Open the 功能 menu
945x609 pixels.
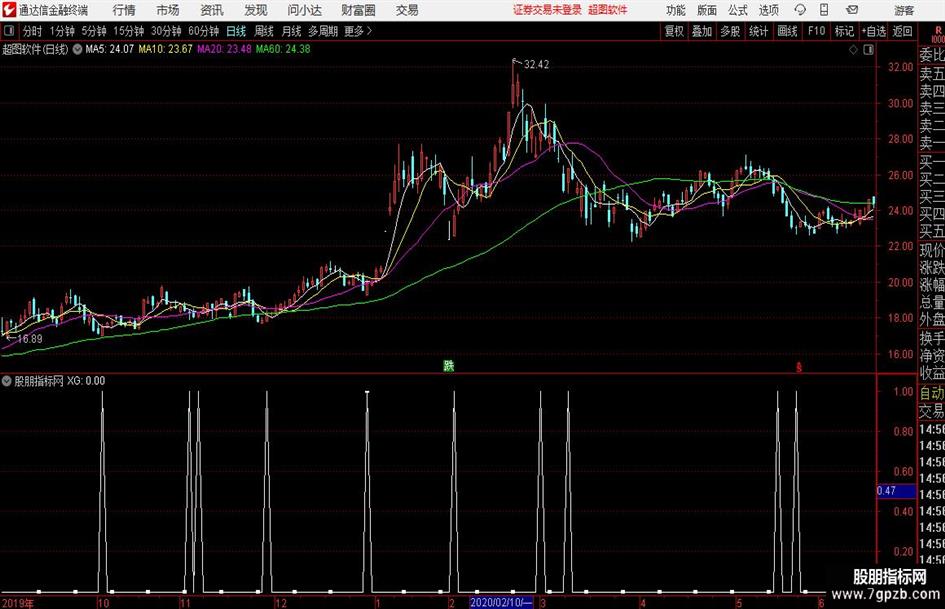coord(676,10)
